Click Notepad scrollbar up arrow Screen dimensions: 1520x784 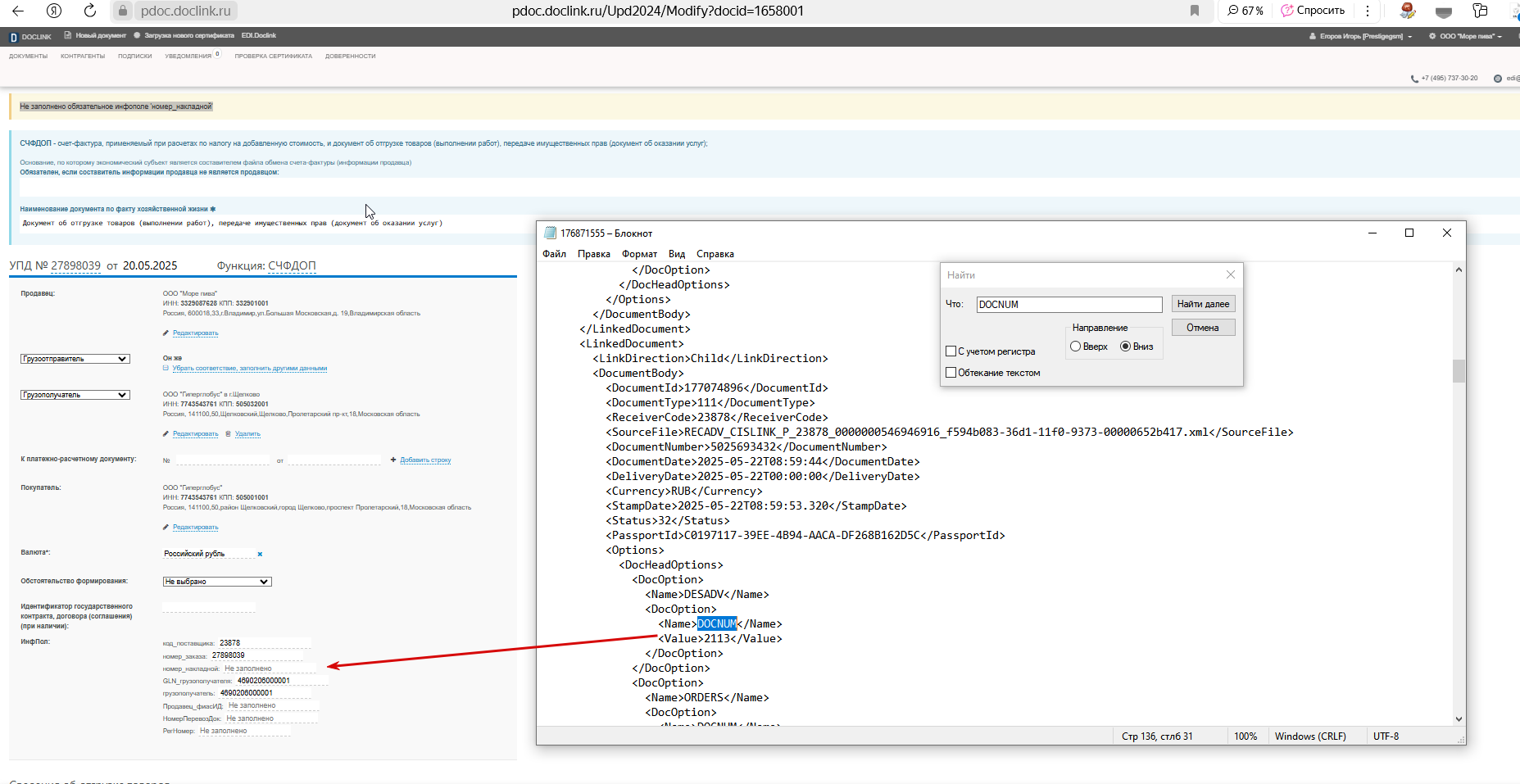pos(1459,270)
